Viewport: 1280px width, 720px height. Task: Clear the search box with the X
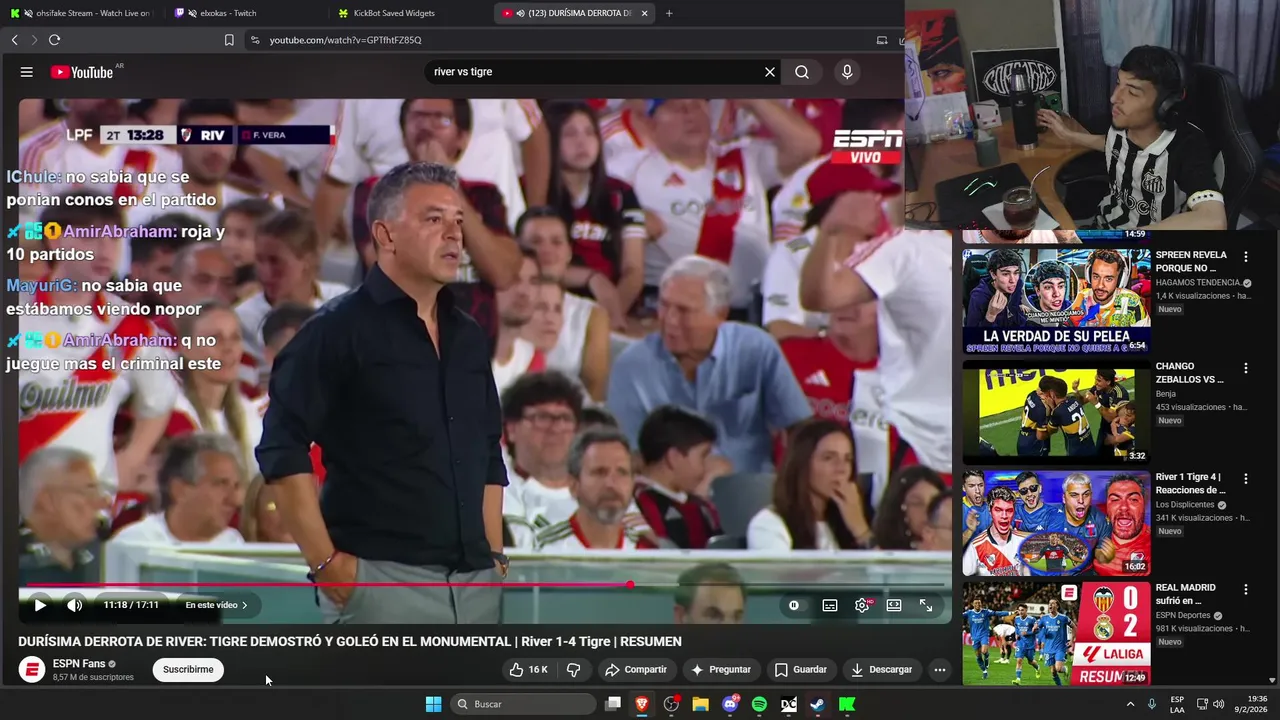pyautogui.click(x=770, y=72)
